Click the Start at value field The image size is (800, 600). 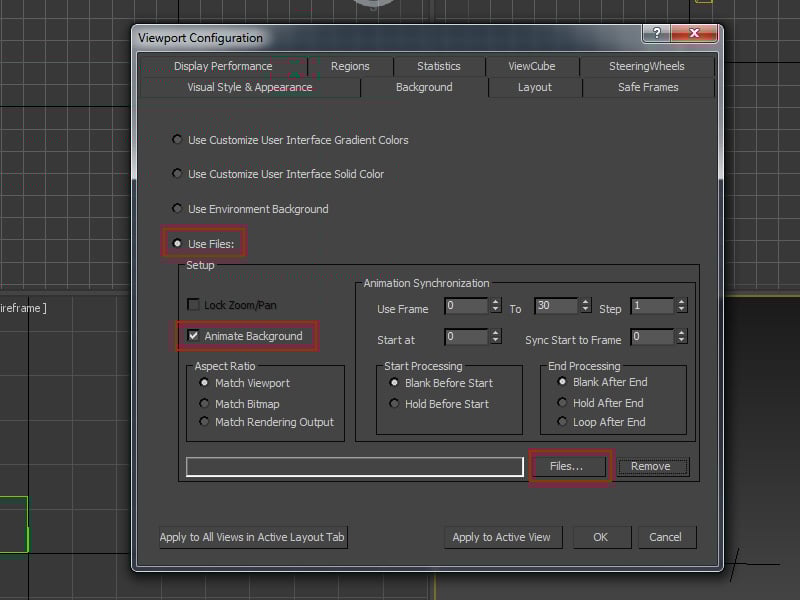(466, 337)
